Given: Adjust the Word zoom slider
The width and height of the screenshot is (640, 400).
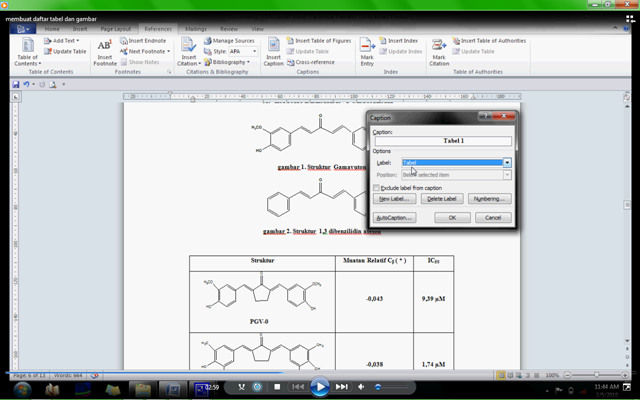Looking at the screenshot, I should pyautogui.click(x=596, y=375).
